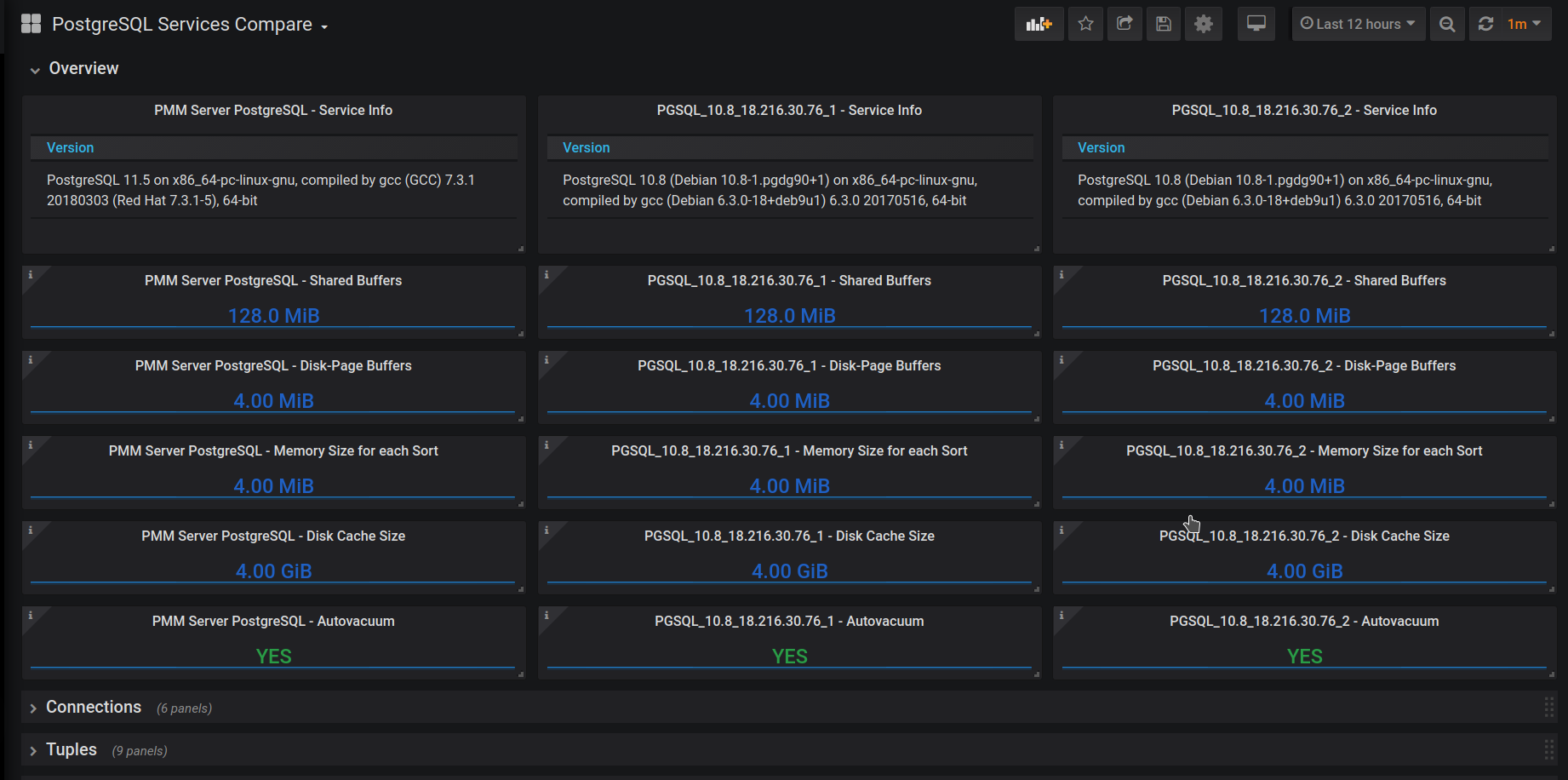Viewport: 1568px width, 780px height.
Task: Click PMM Server PostgreSQL Shared Buffers title
Action: pos(273,281)
